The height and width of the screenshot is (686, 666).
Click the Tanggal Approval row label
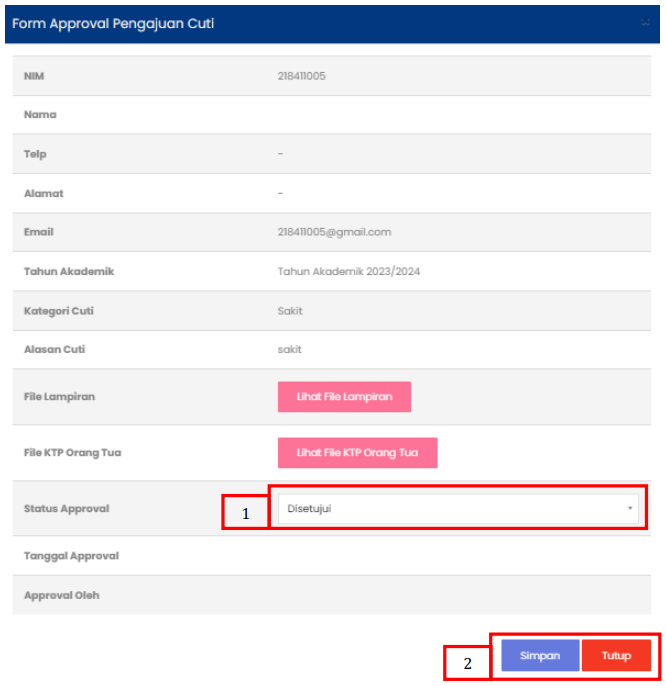coord(71,556)
